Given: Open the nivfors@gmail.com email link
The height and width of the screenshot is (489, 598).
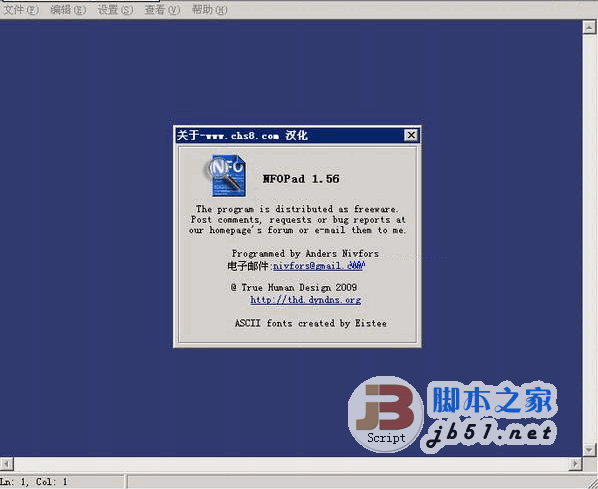Looking at the screenshot, I should (x=319, y=266).
